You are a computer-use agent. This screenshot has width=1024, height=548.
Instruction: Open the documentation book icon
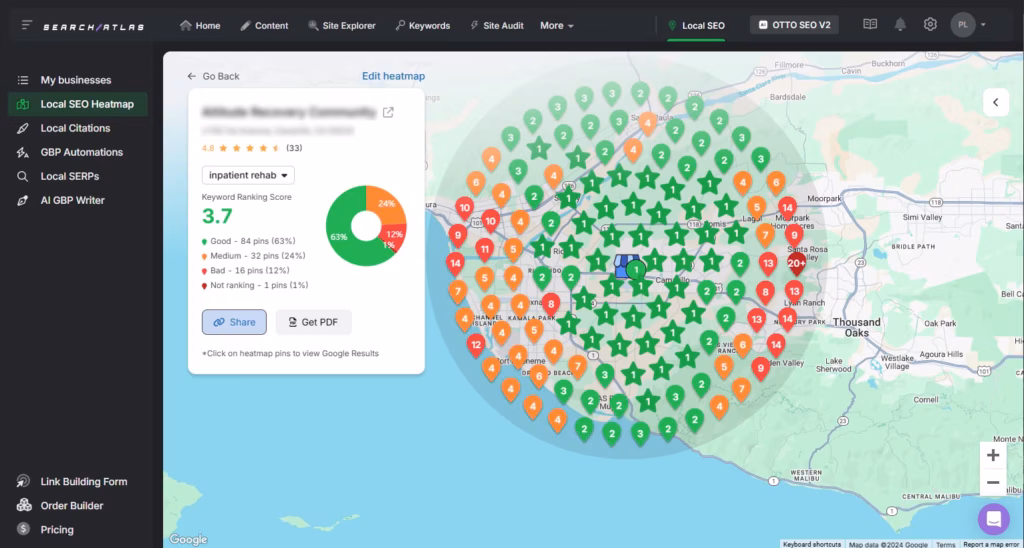870,25
